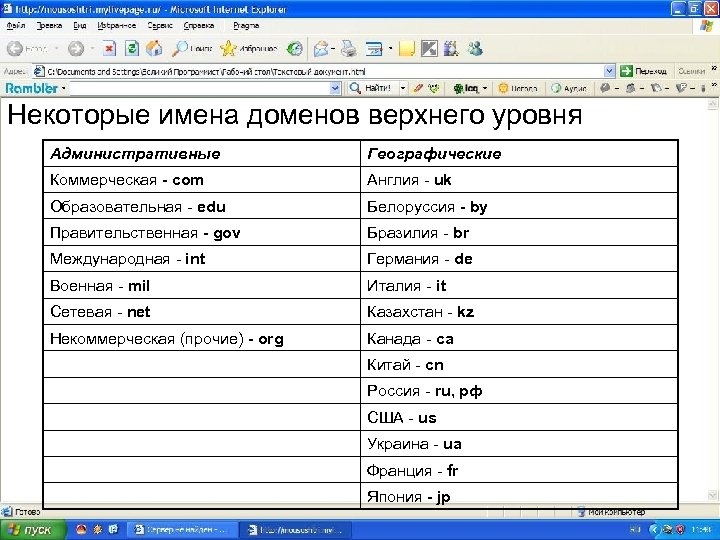The width and height of the screenshot is (720, 540).
Task: Open the Файл menu
Action: pos(16,26)
